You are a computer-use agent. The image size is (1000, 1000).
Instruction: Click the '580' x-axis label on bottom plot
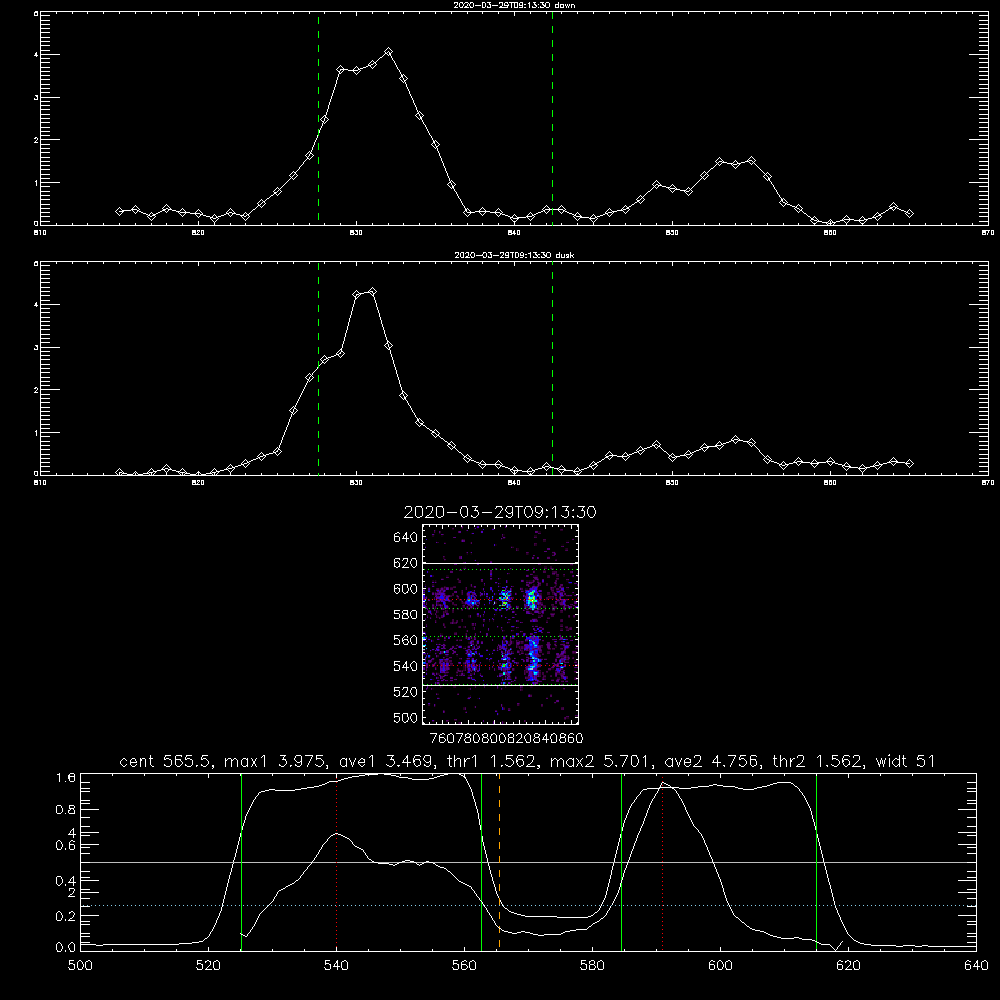pyautogui.click(x=592, y=966)
